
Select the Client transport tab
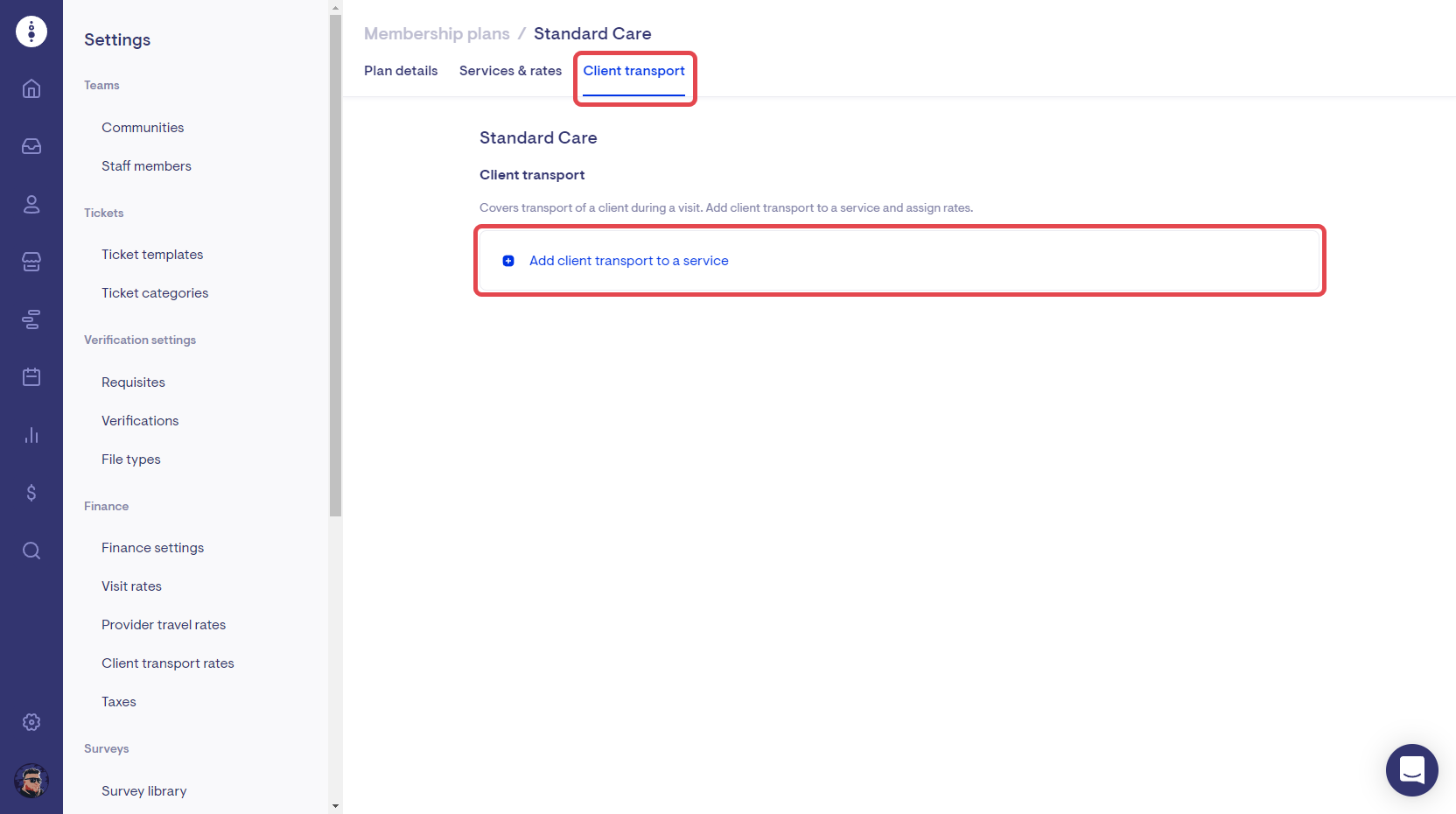[x=633, y=71]
